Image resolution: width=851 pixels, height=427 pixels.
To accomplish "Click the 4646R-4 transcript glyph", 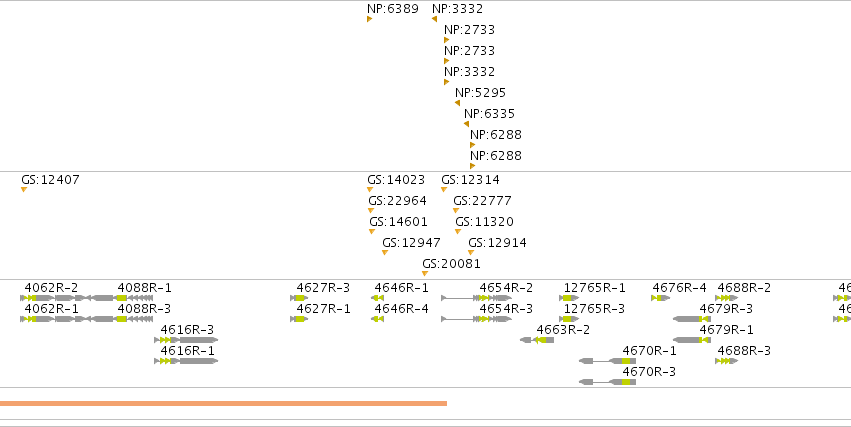I will click(x=378, y=319).
